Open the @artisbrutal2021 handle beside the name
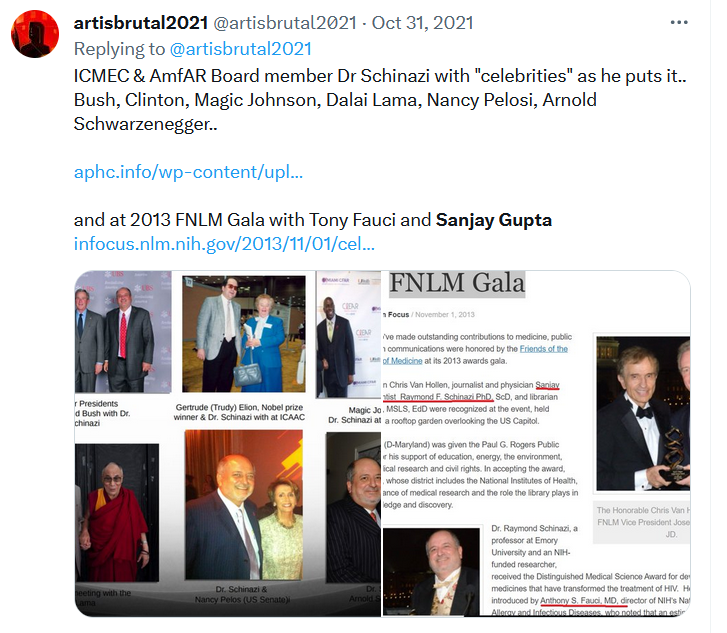Screen dimensions: 727x633 (x=285, y=23)
